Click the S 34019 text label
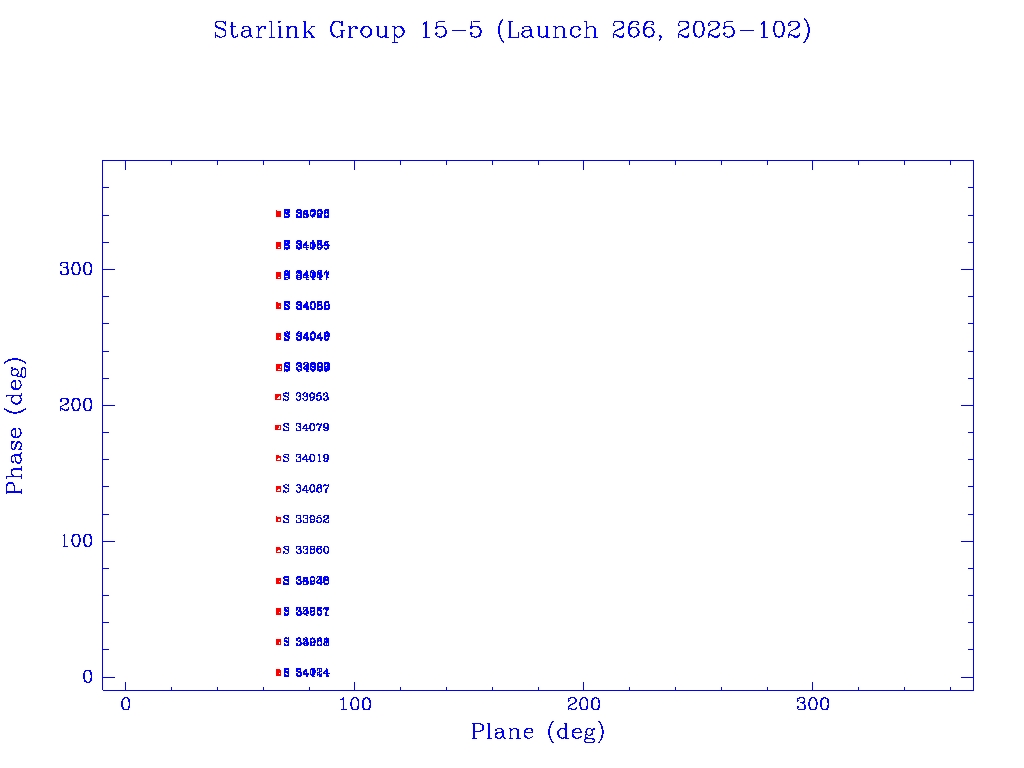Screen dimensions: 1024x768 [307, 458]
